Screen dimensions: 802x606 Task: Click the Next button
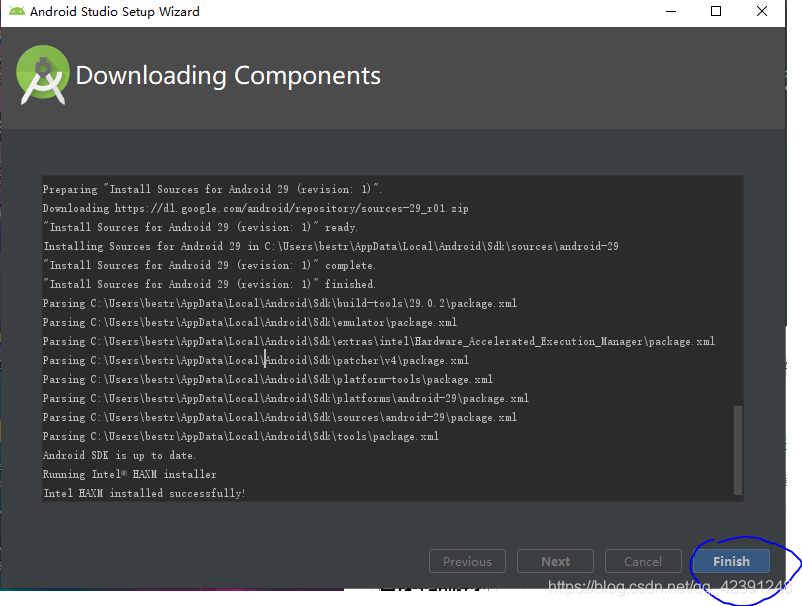[x=555, y=561]
